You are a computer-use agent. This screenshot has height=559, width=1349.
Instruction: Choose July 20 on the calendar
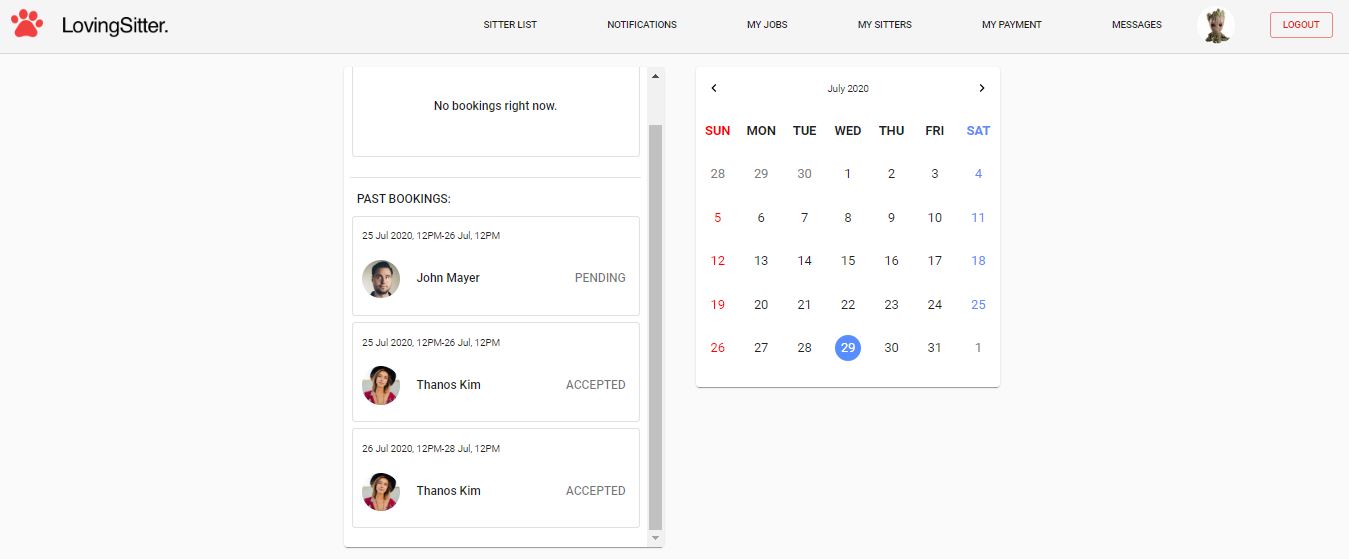click(761, 304)
